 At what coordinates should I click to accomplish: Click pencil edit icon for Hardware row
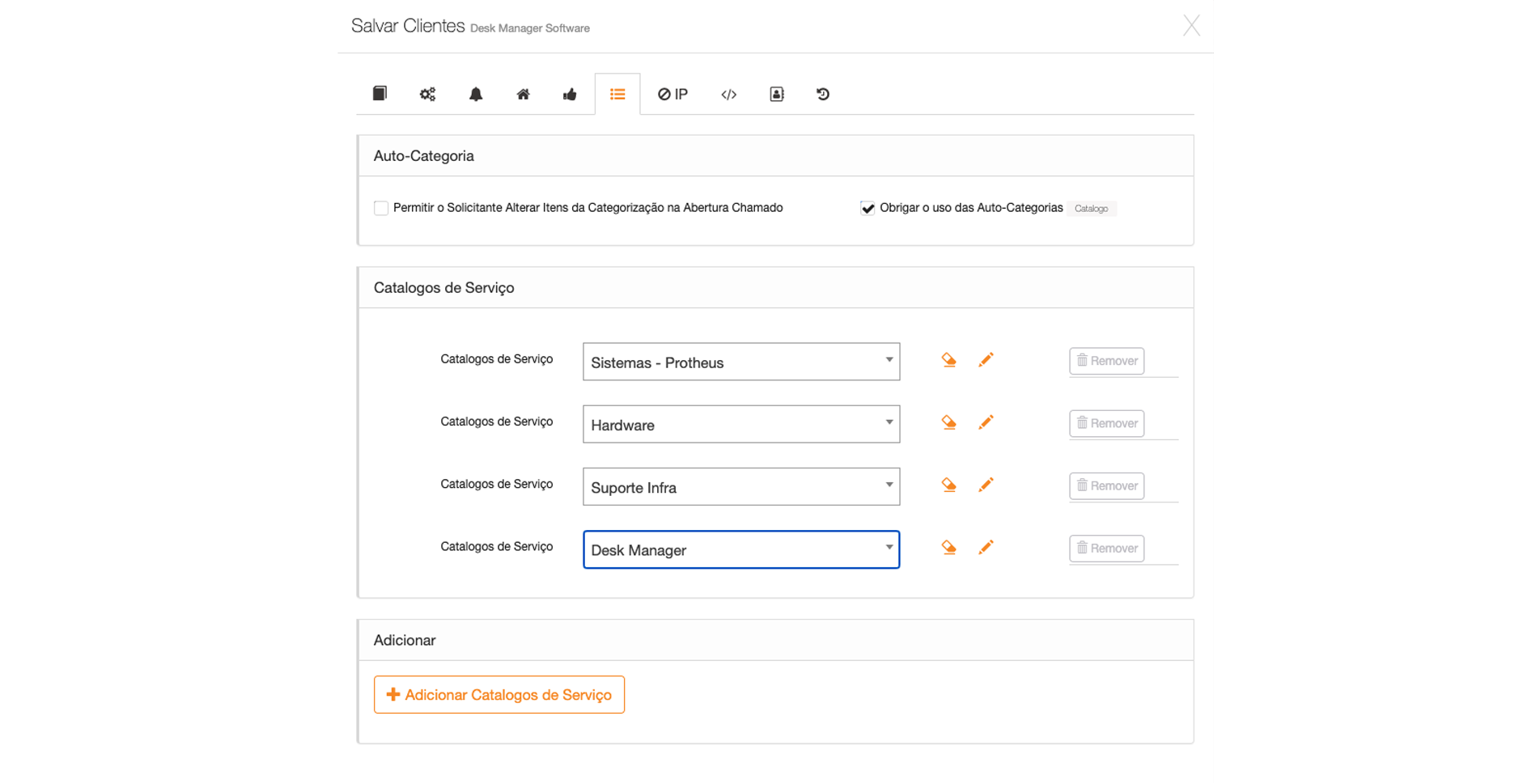point(986,422)
